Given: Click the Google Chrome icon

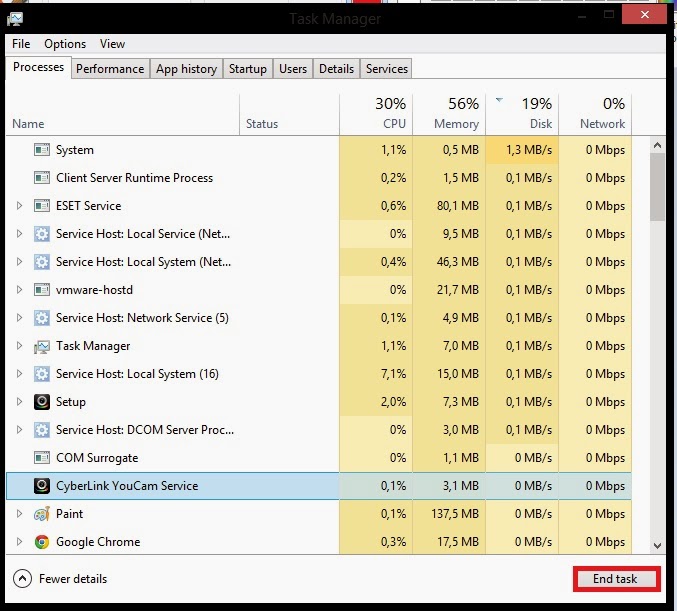Looking at the screenshot, I should tap(42, 542).
